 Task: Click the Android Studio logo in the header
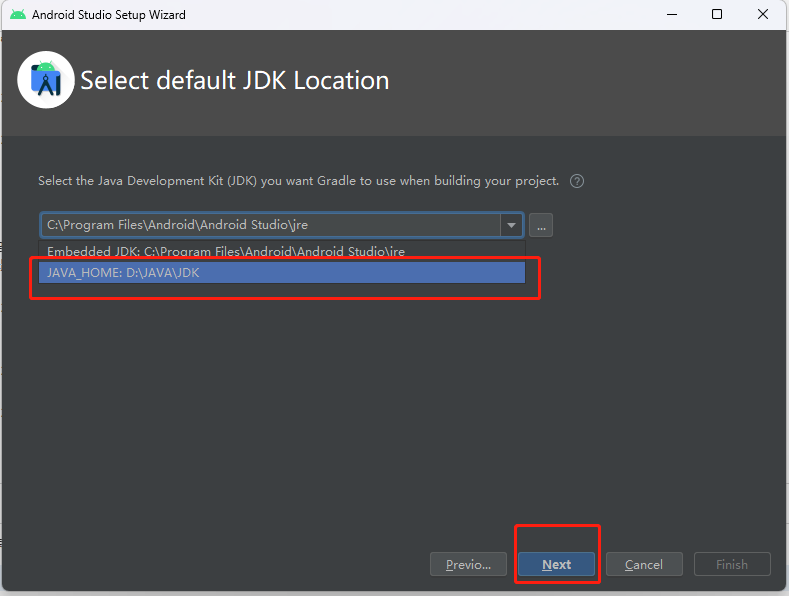click(46, 80)
